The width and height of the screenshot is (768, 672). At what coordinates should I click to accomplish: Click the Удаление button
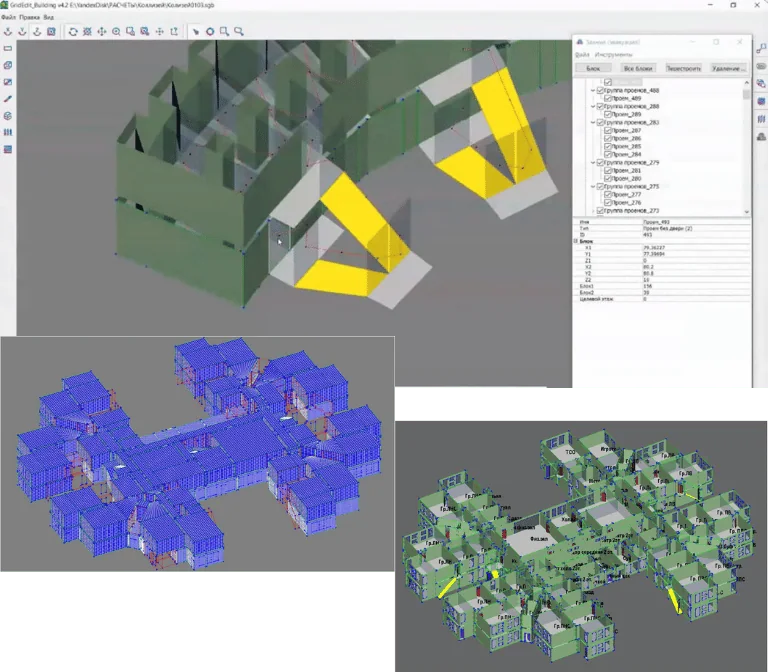click(x=729, y=68)
